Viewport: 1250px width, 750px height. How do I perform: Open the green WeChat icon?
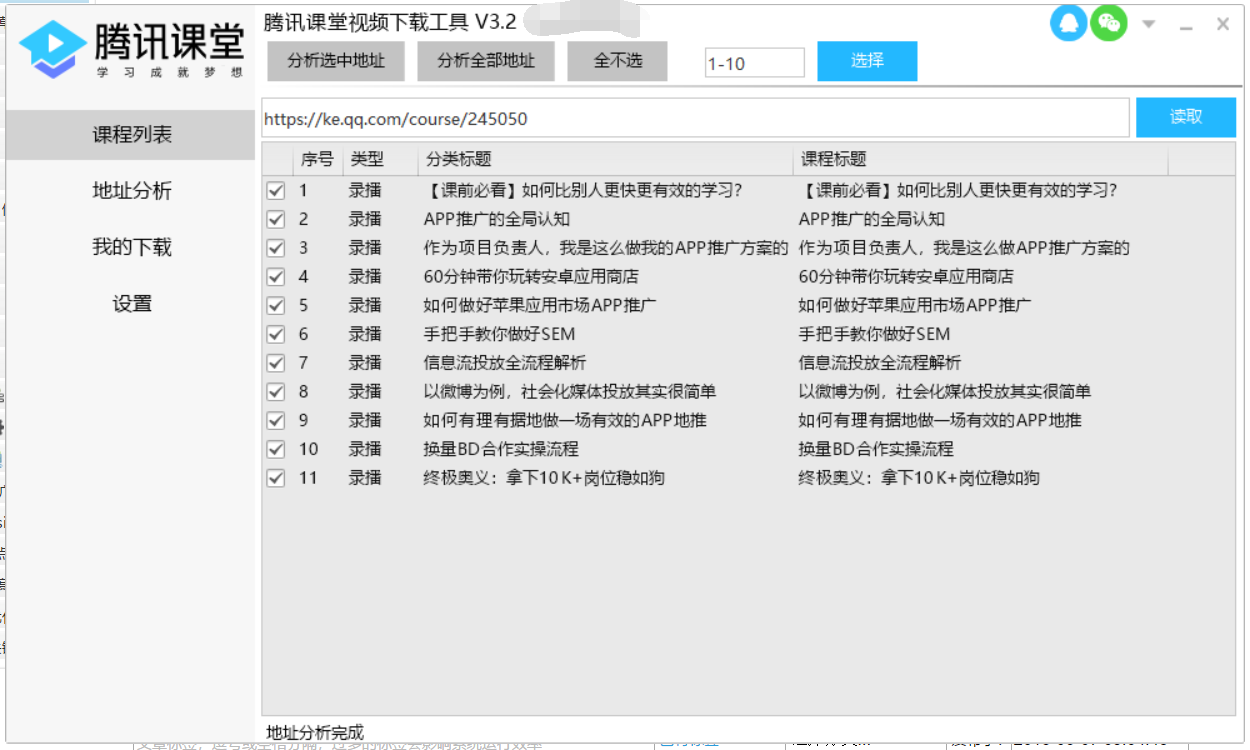coord(1108,23)
